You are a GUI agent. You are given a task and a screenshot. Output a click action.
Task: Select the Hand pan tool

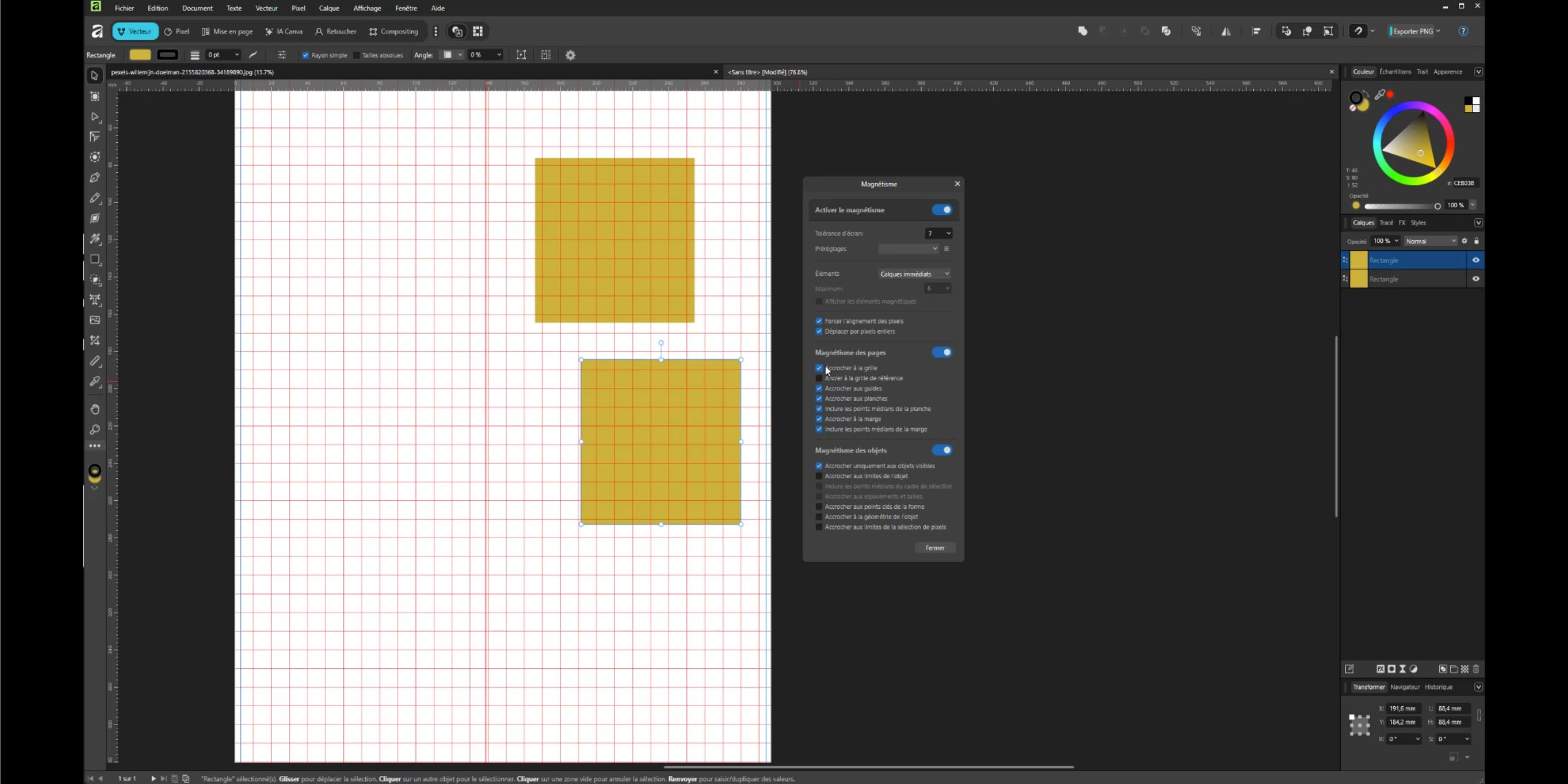pyautogui.click(x=94, y=409)
